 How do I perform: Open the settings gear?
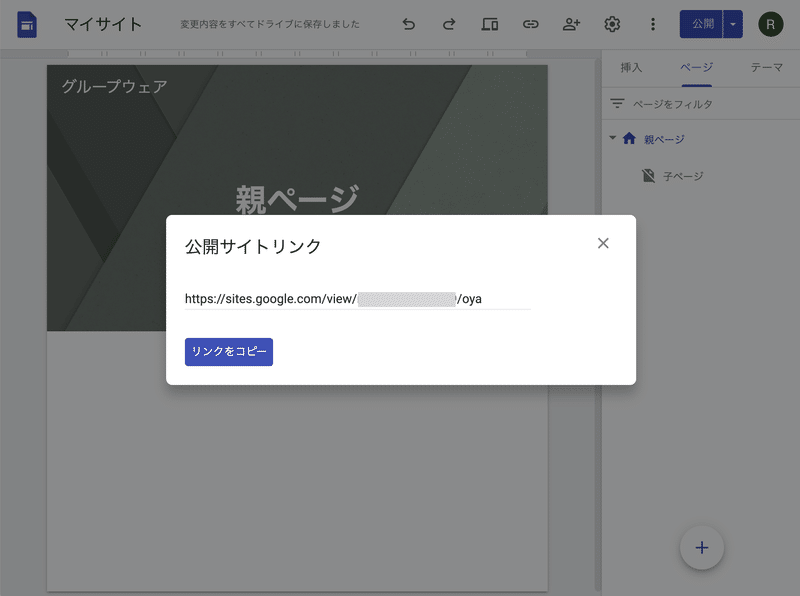pyautogui.click(x=612, y=24)
